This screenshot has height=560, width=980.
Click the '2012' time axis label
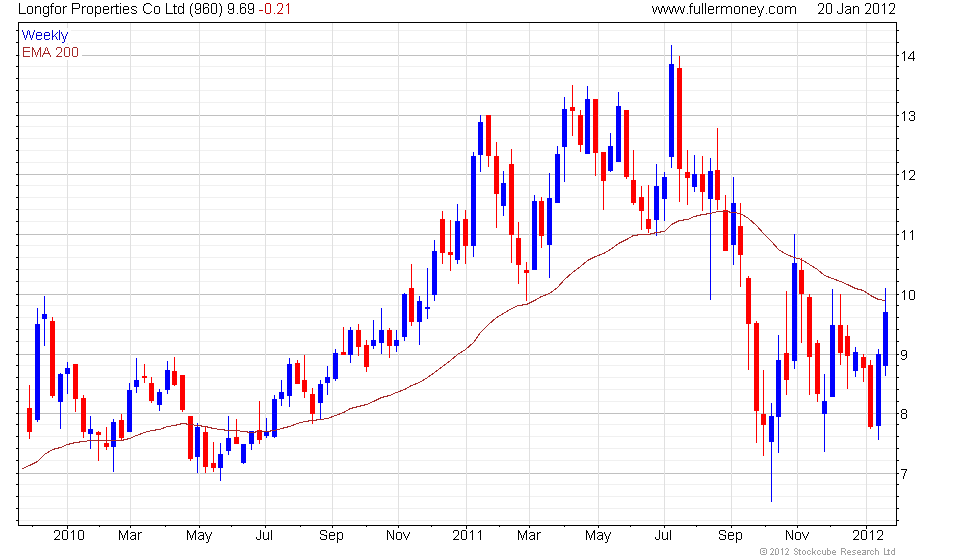tap(868, 536)
